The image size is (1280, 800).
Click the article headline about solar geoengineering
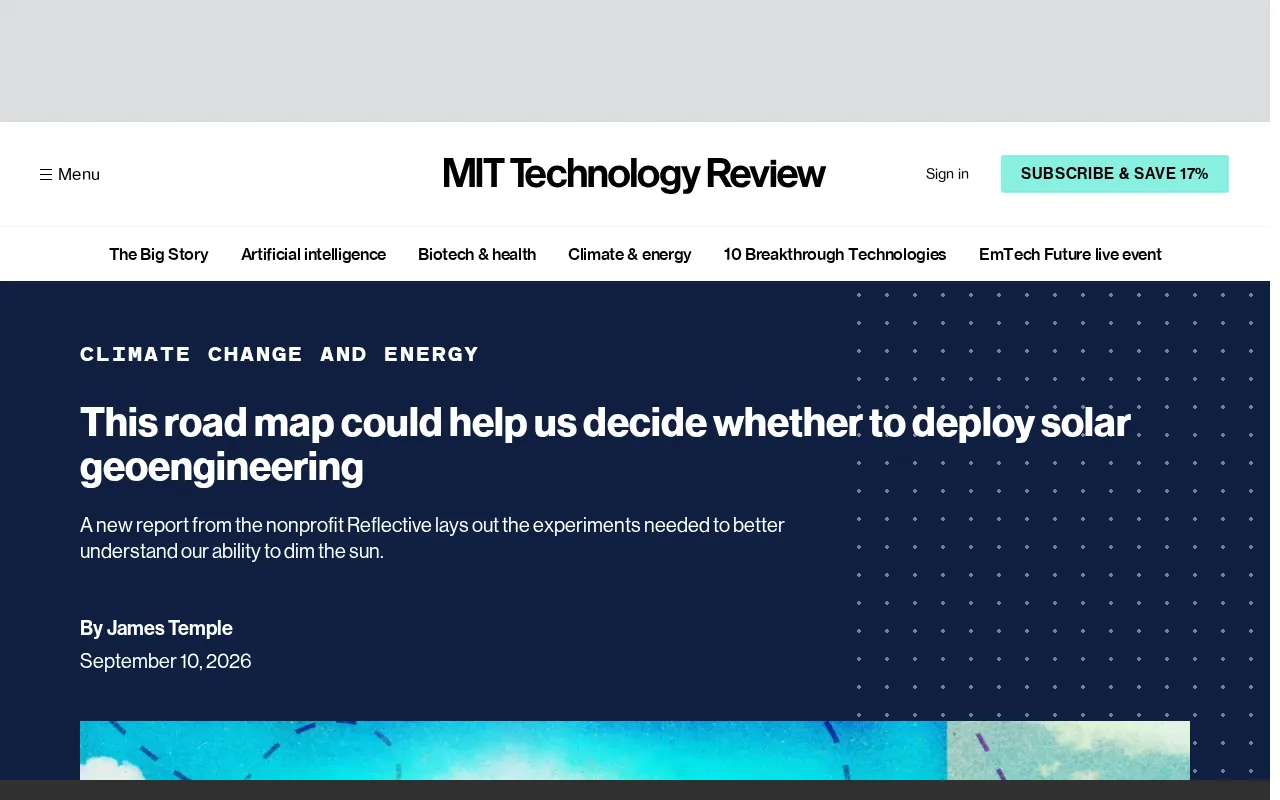coord(605,444)
